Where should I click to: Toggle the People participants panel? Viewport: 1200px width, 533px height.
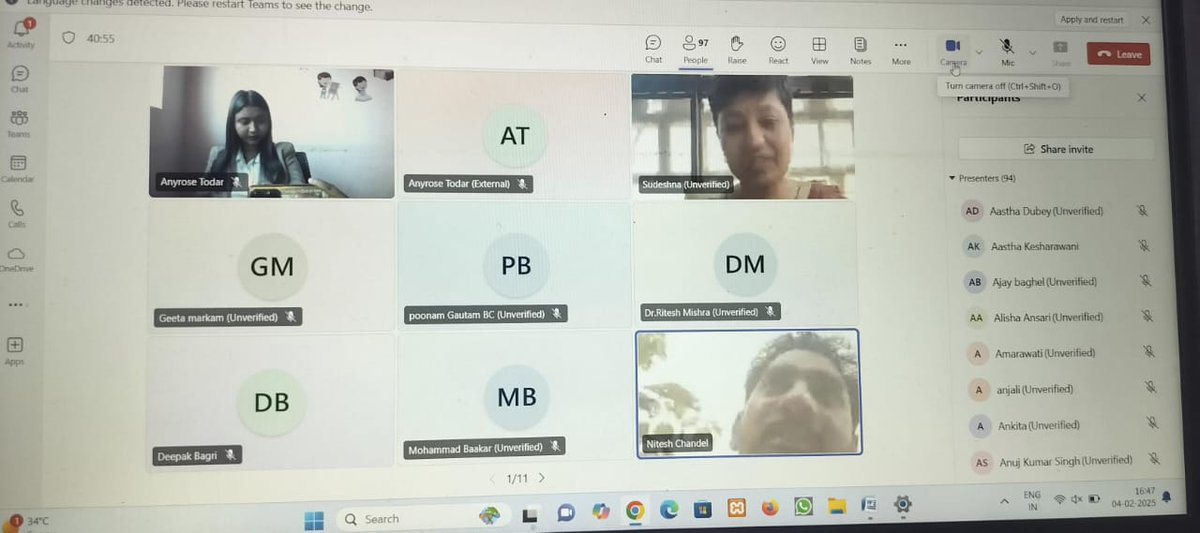coord(695,49)
